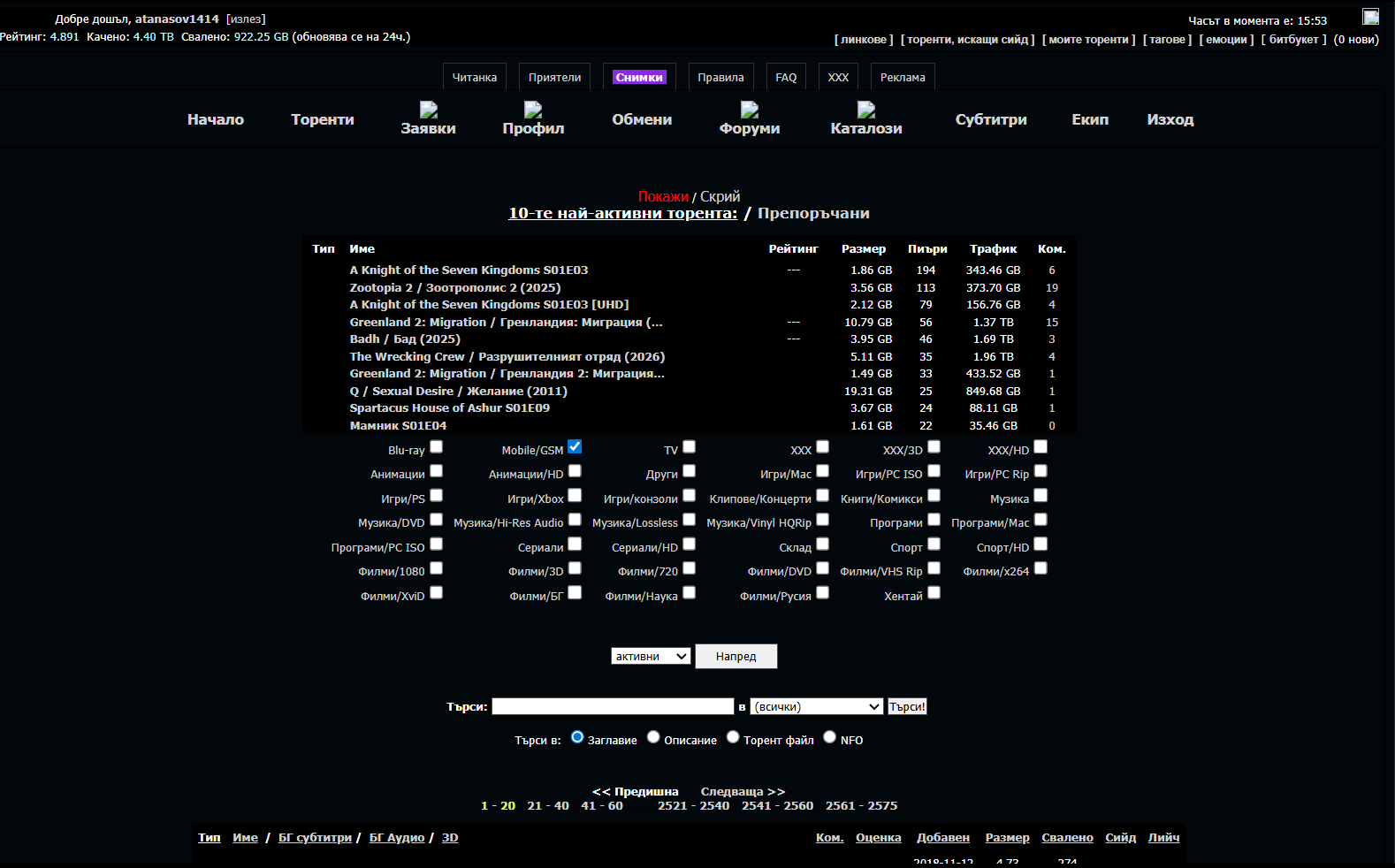Enable the Филми/x264 checkbox
This screenshot has width=1395, height=868.
1041,568
